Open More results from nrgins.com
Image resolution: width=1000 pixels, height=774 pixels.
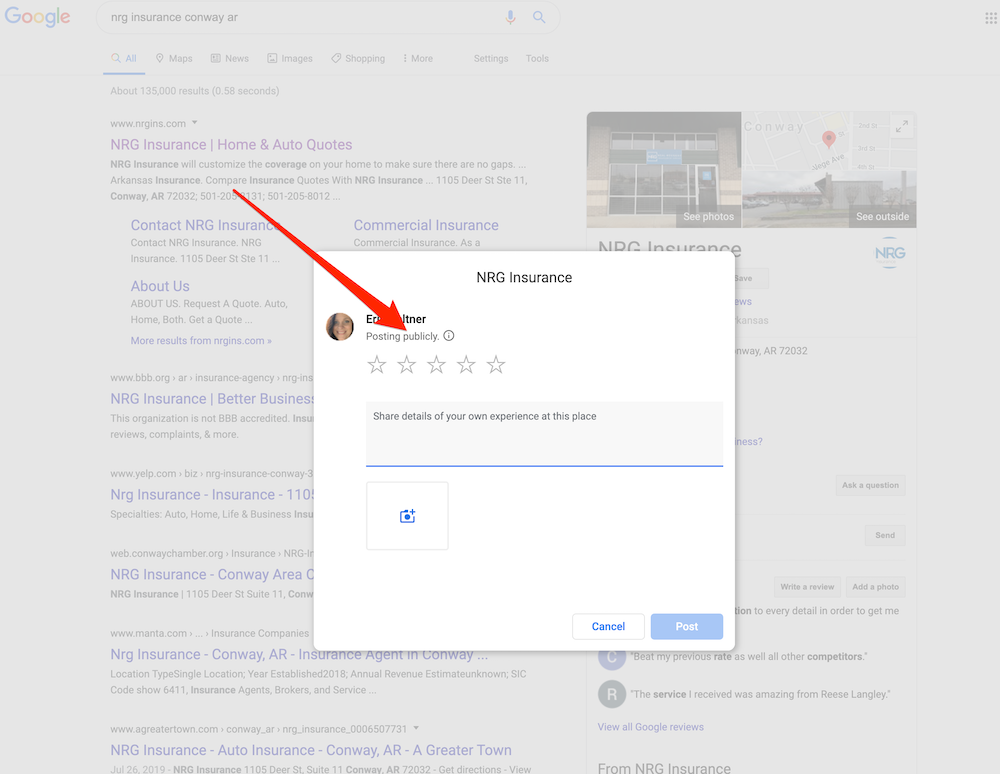click(x=201, y=340)
